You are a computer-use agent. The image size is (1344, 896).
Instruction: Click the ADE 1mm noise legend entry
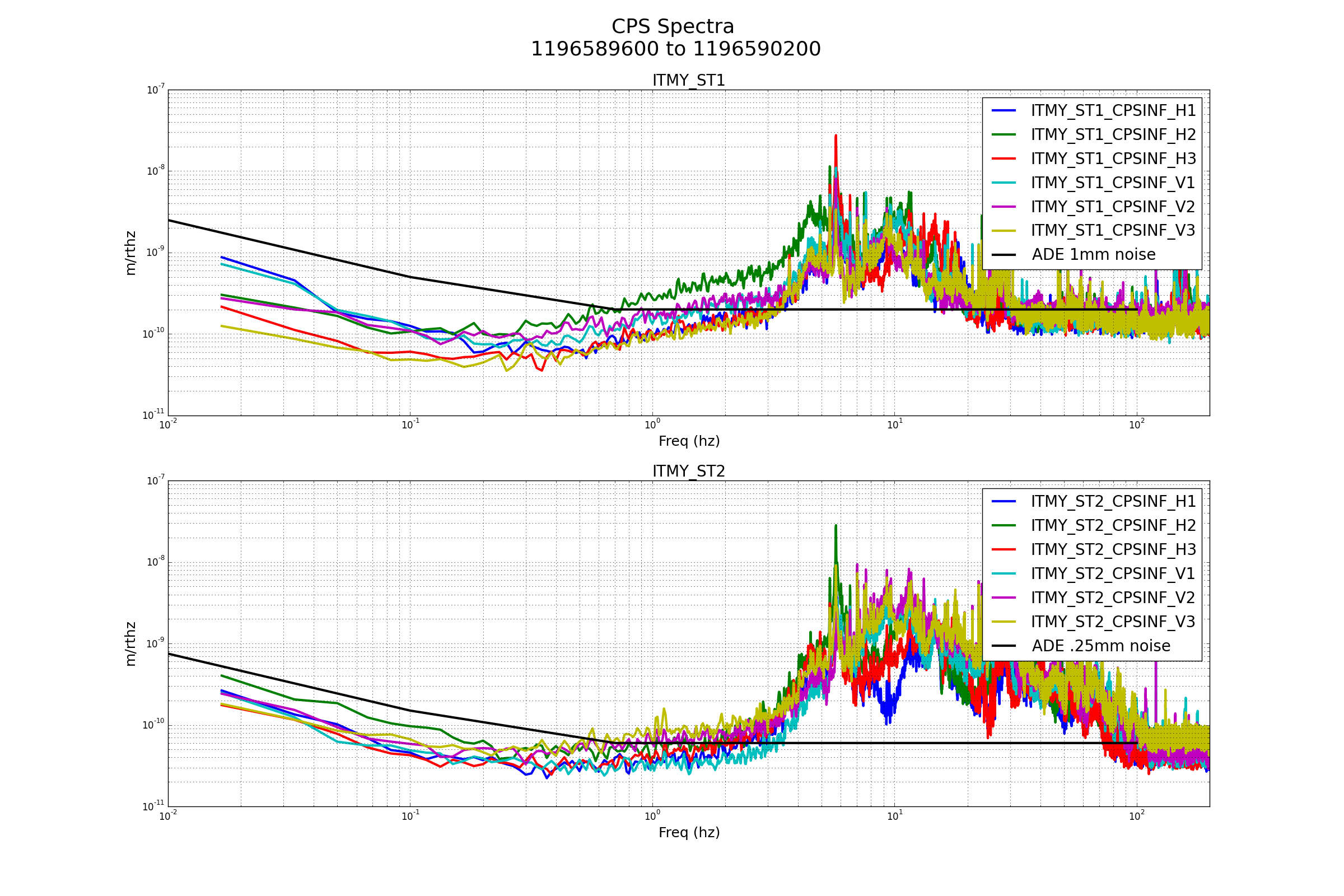1093,254
